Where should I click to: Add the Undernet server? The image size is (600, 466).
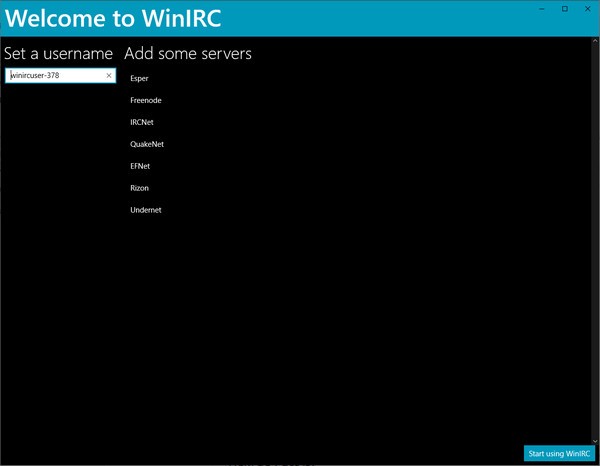[x=146, y=210]
